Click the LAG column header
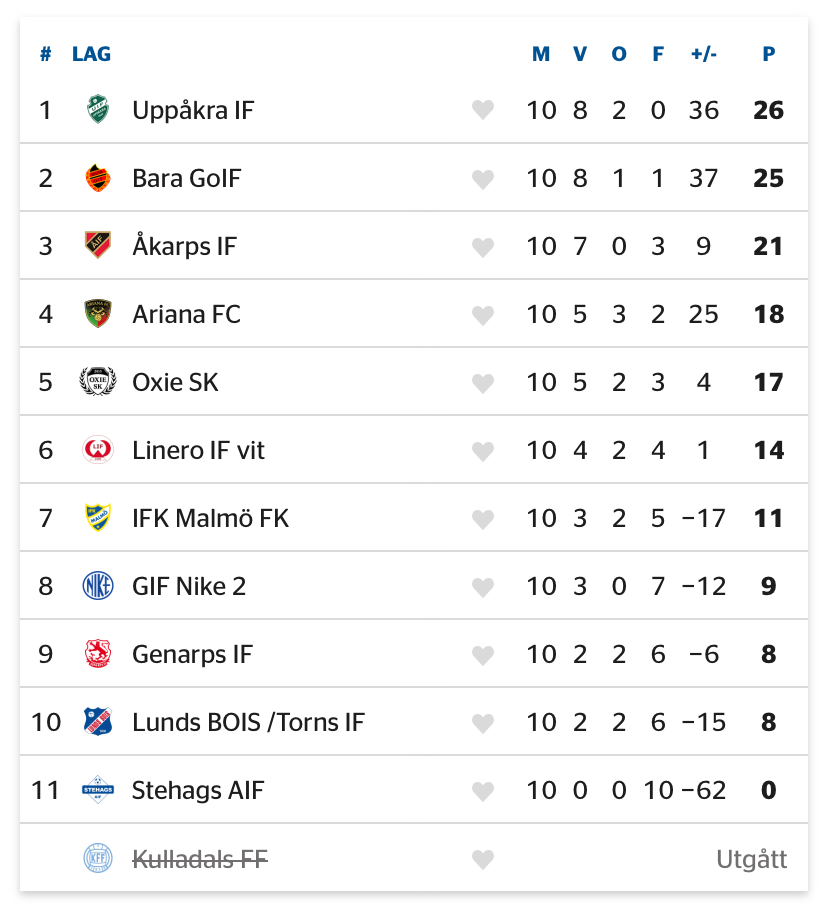The width and height of the screenshot is (828, 911). click(91, 54)
